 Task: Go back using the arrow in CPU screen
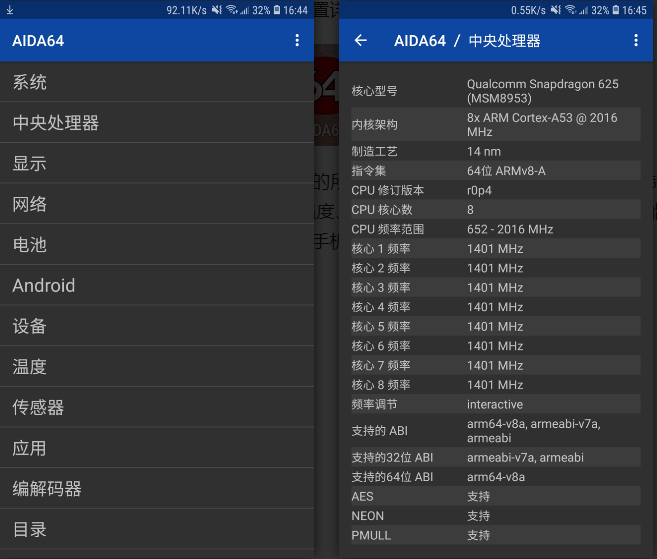pos(360,40)
